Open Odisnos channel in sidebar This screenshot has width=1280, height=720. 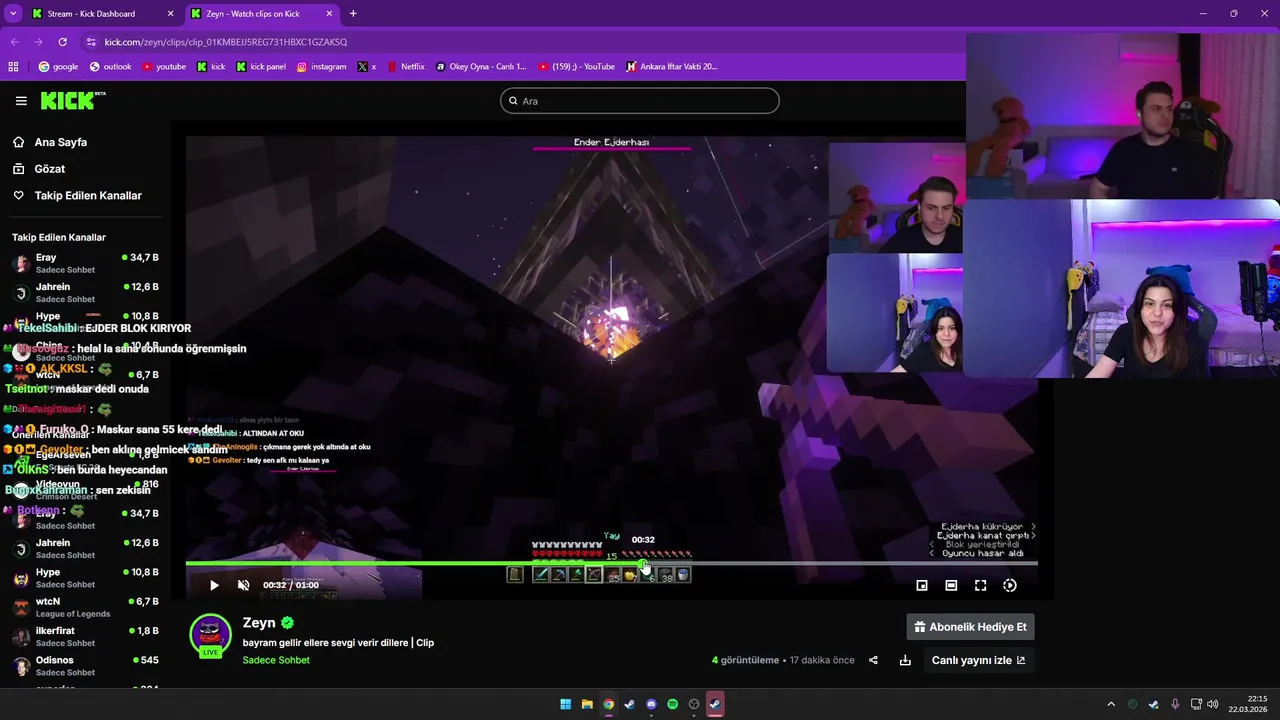(85, 666)
